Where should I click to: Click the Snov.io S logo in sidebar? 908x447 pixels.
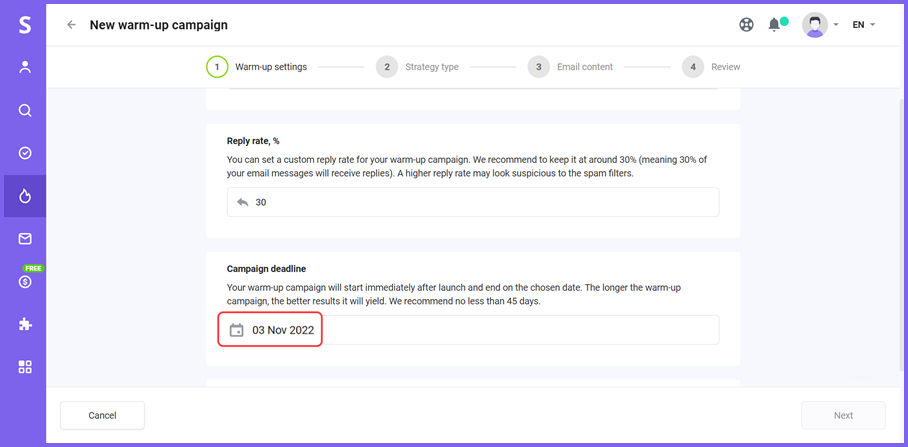(24, 25)
